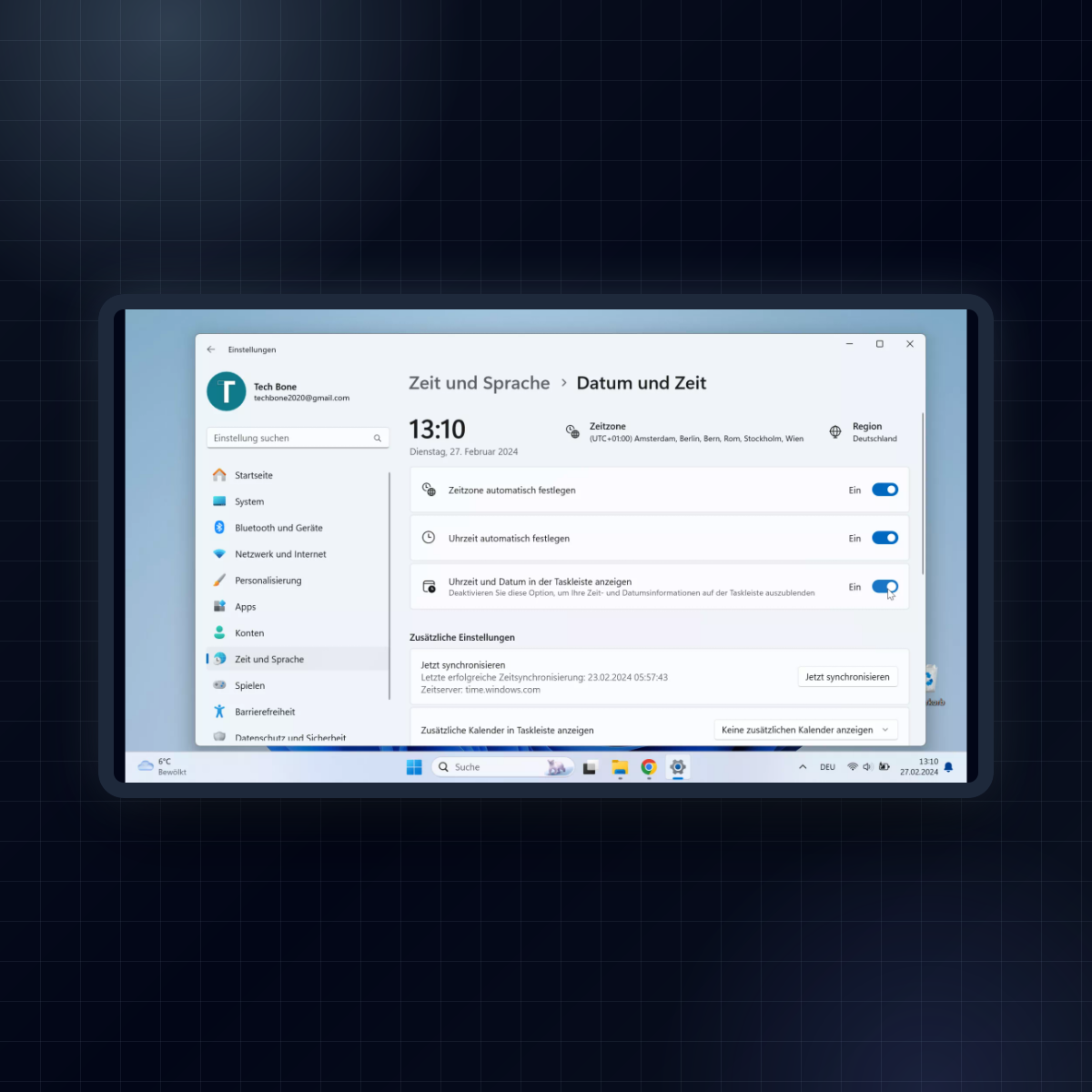Go to Bluetooth und Geräte

tap(298, 528)
